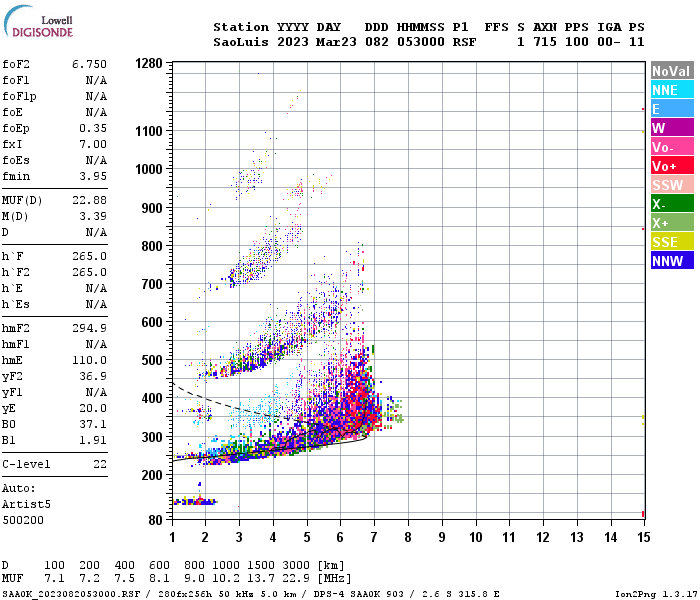Select the MUF(D) value 22.88
The image size is (700, 600).
pos(89,200)
